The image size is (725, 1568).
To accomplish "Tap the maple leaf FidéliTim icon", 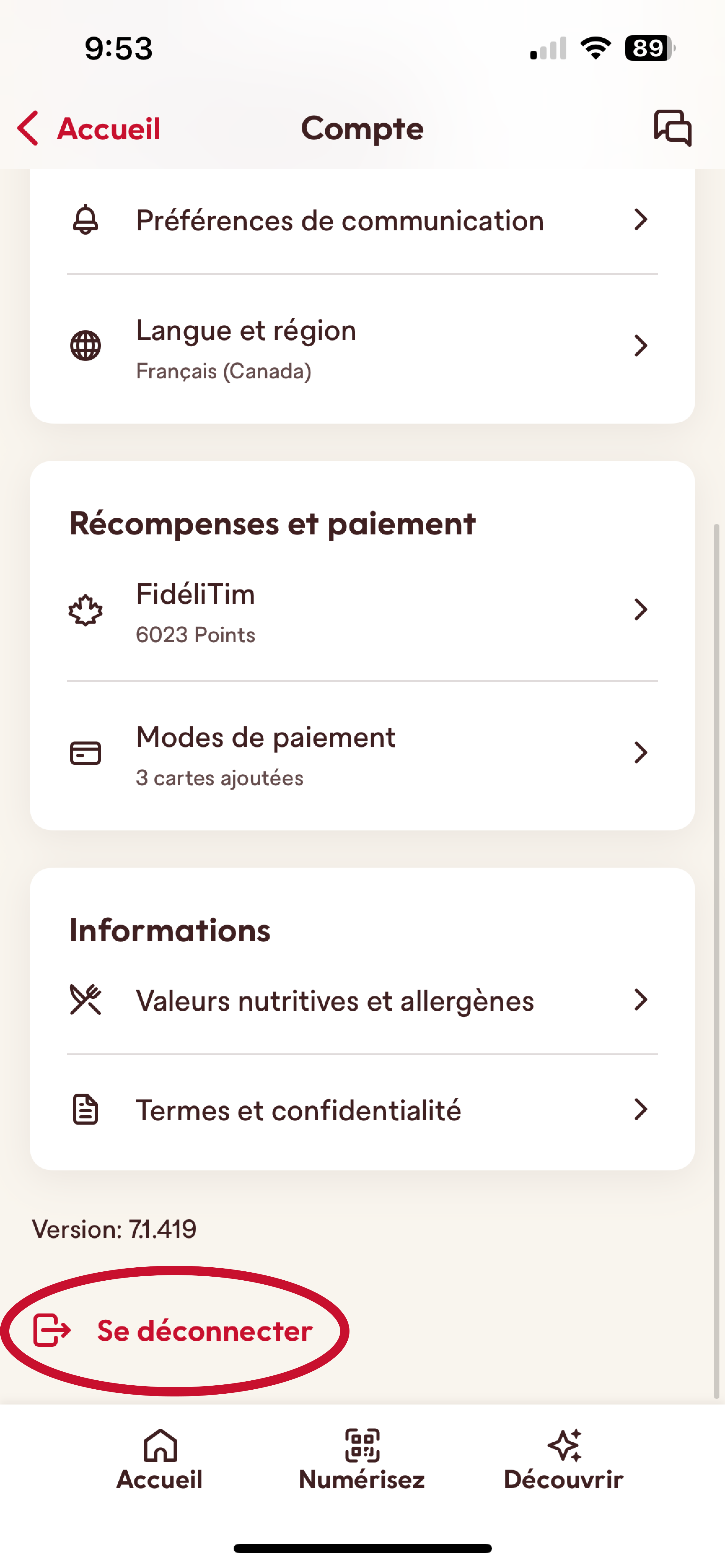I will coord(85,610).
